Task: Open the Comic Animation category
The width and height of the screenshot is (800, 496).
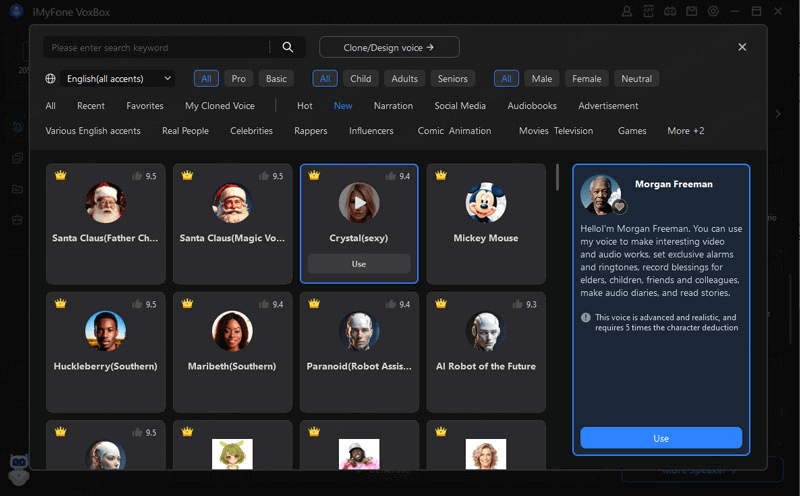Action: pos(455,131)
